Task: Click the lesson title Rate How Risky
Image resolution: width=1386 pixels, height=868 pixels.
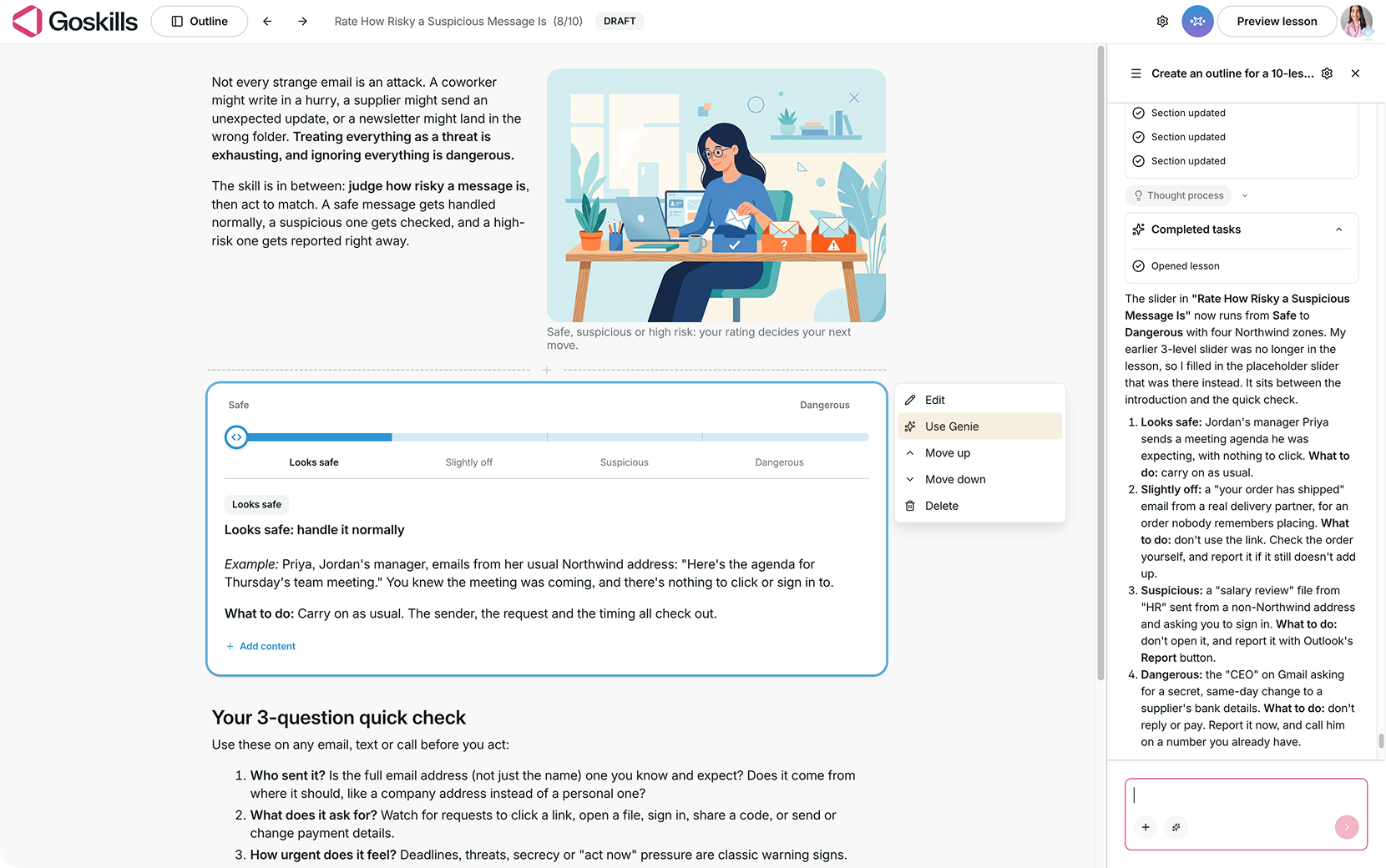Action: click(440, 21)
